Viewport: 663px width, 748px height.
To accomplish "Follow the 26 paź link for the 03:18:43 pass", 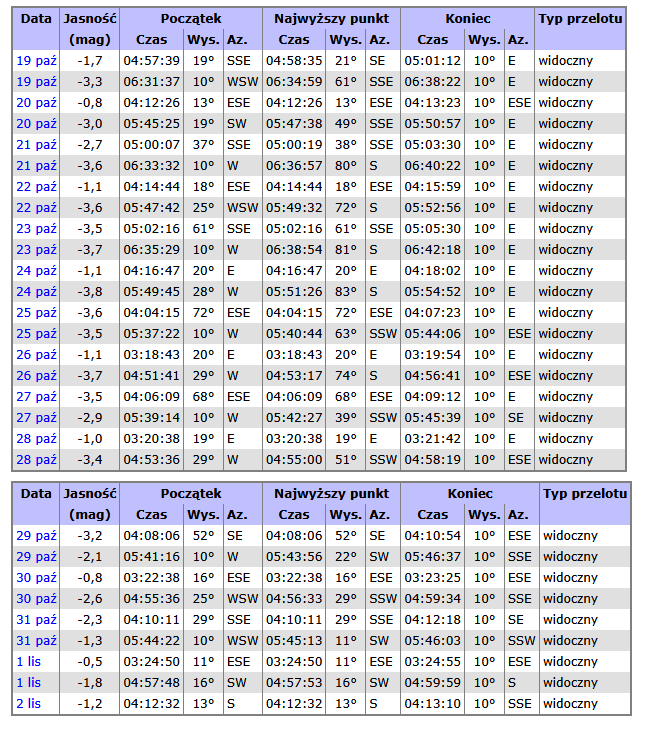I will coord(36,354).
